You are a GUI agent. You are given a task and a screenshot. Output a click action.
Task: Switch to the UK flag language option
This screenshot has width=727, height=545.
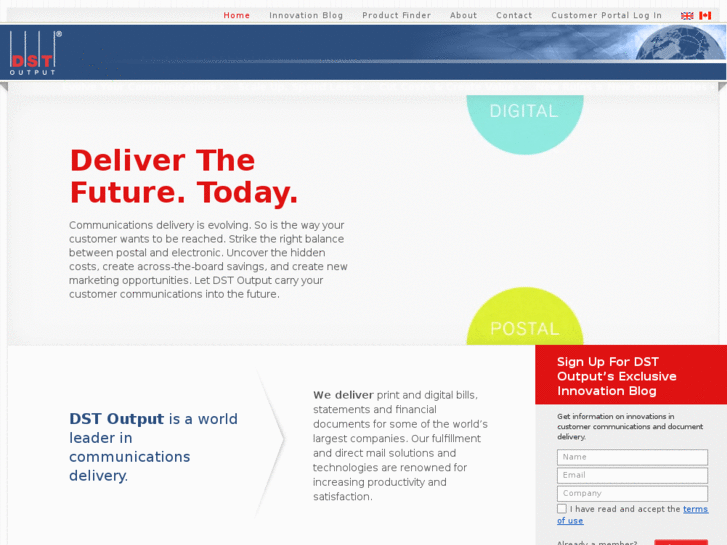point(687,16)
